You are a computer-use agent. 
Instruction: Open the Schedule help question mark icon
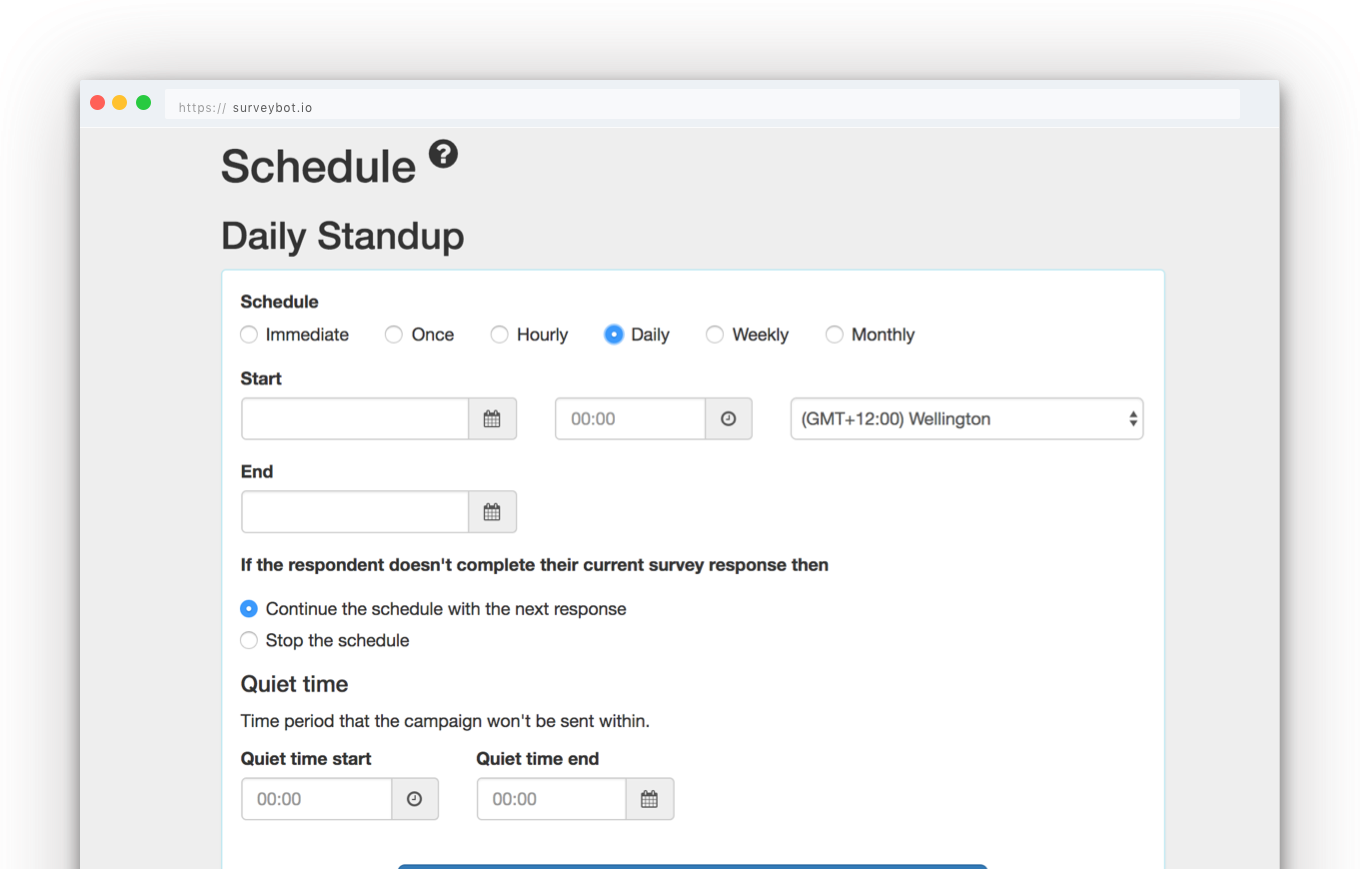444,154
